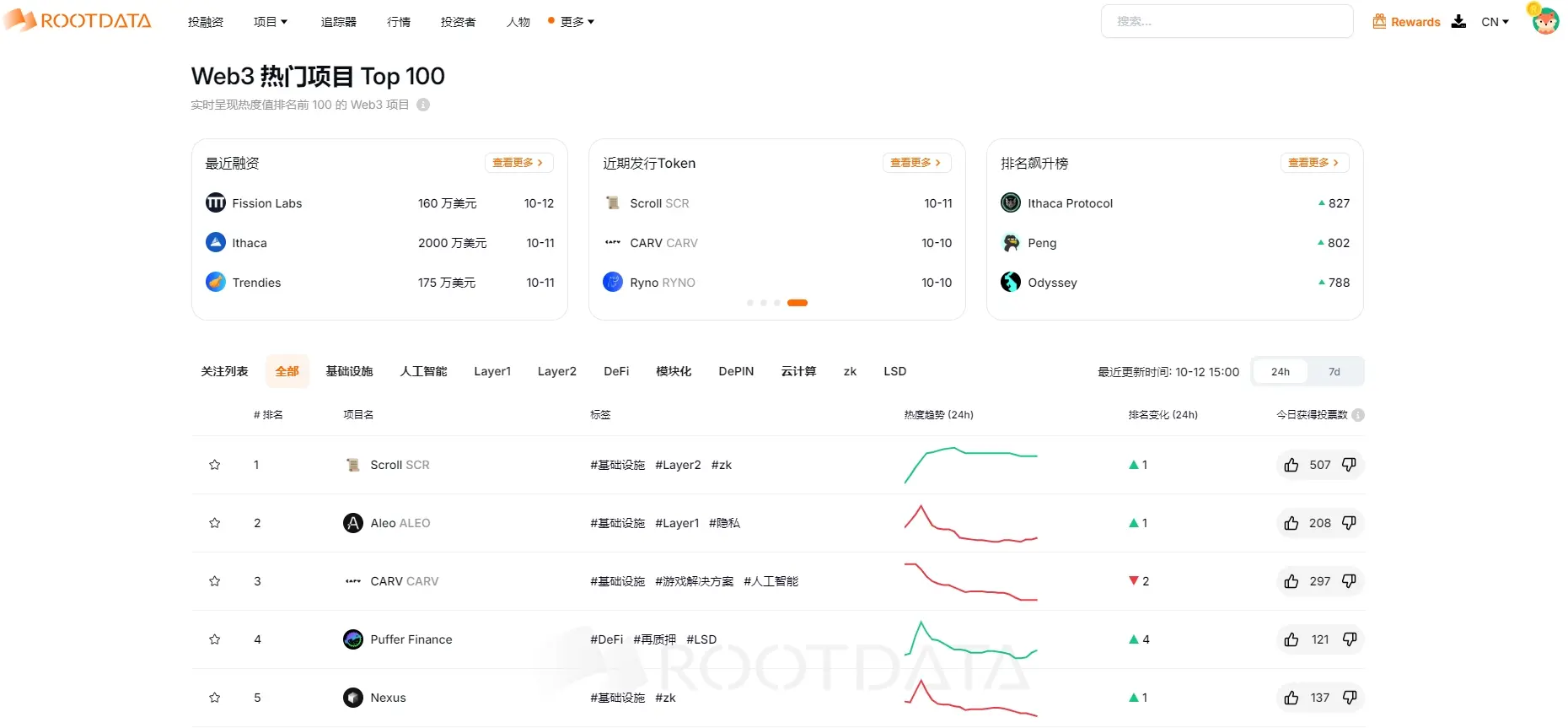Viewport: 1568px width, 728px height.
Task: Click info icon beside Top 100 subtitle
Action: tap(423, 105)
